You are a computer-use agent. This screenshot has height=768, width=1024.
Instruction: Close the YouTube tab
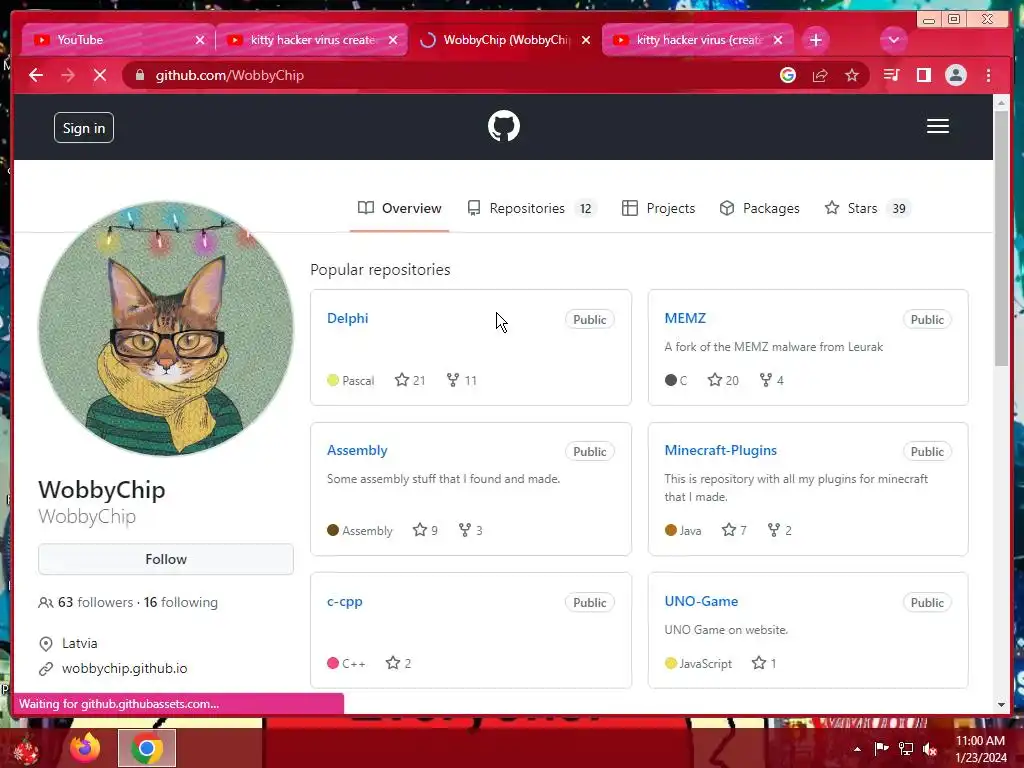tap(200, 40)
